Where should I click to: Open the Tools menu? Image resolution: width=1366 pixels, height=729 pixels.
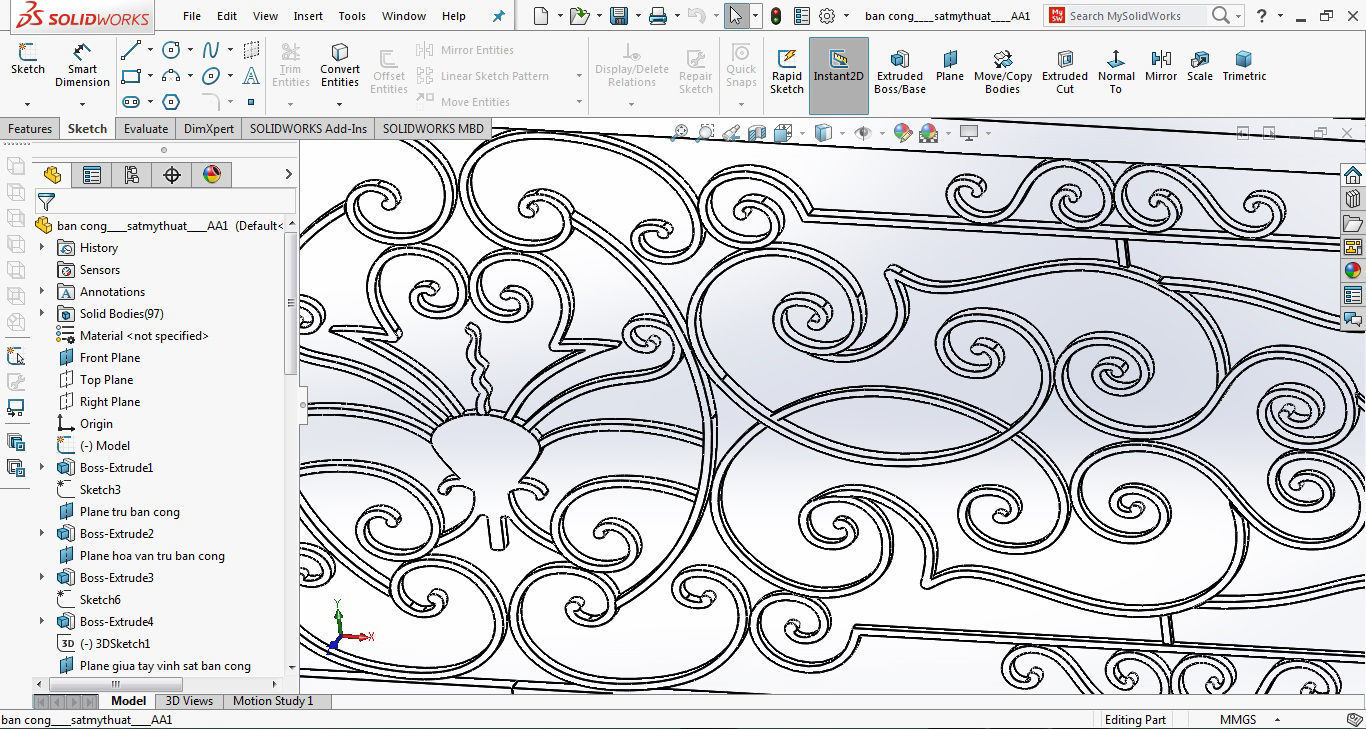pos(352,16)
